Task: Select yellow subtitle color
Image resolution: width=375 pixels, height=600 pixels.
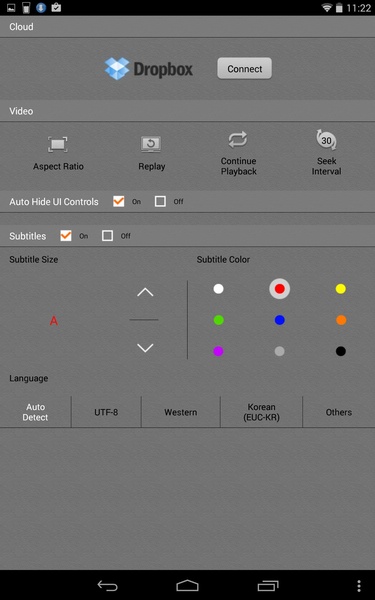Action: pyautogui.click(x=341, y=289)
